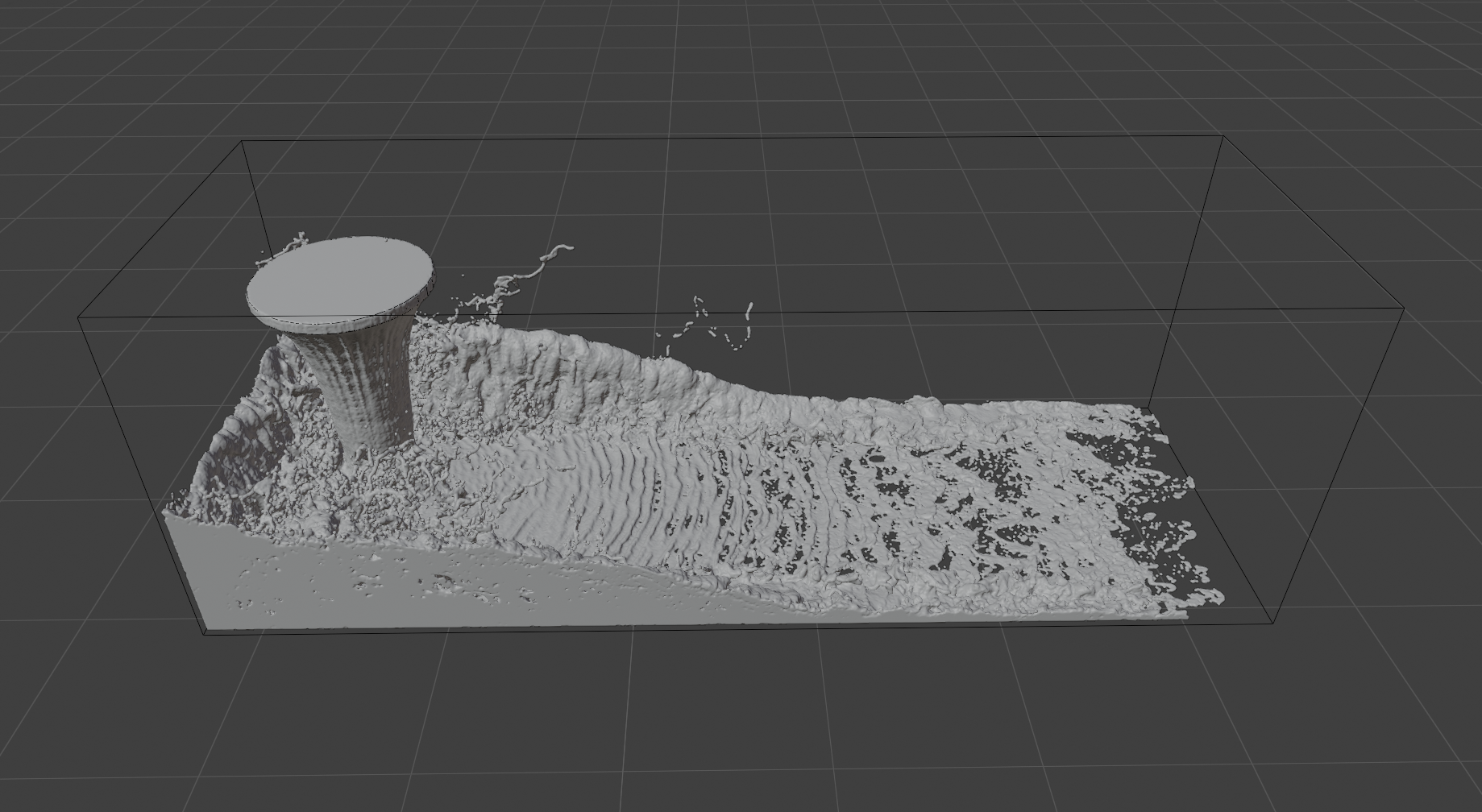Click the flared column beneath the disc

tap(369, 387)
